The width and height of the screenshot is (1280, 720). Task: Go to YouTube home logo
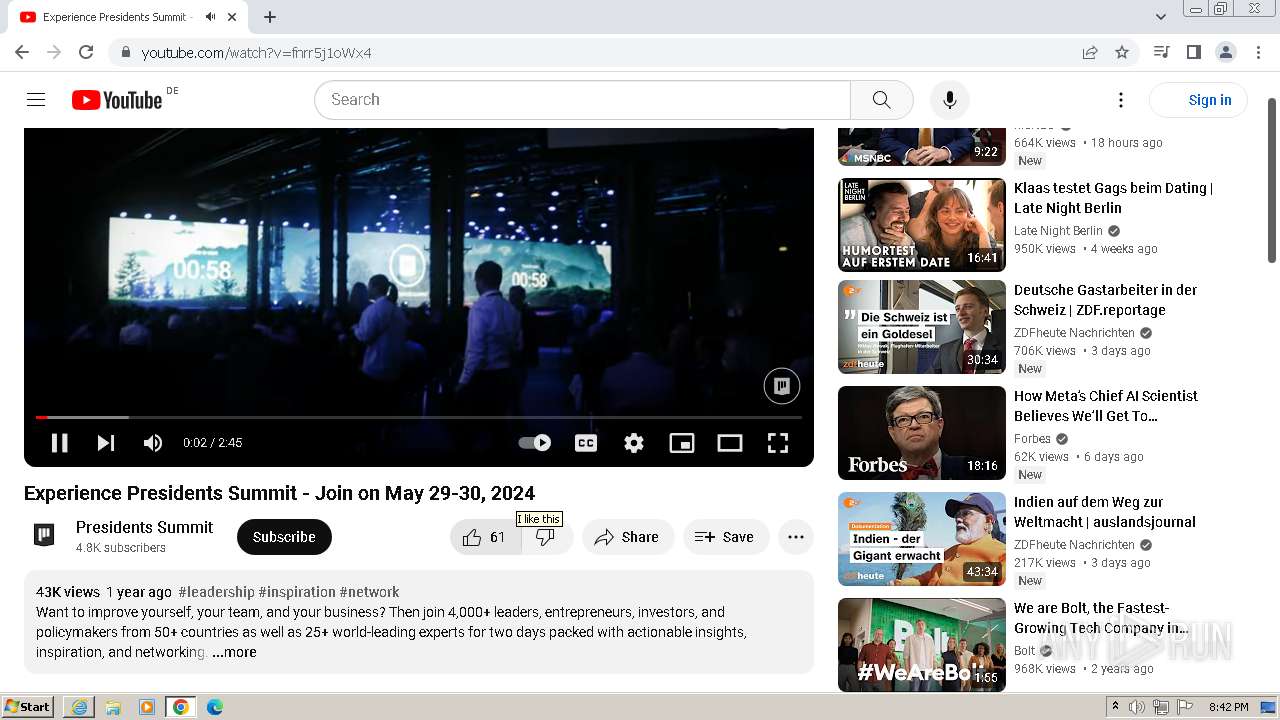117,100
